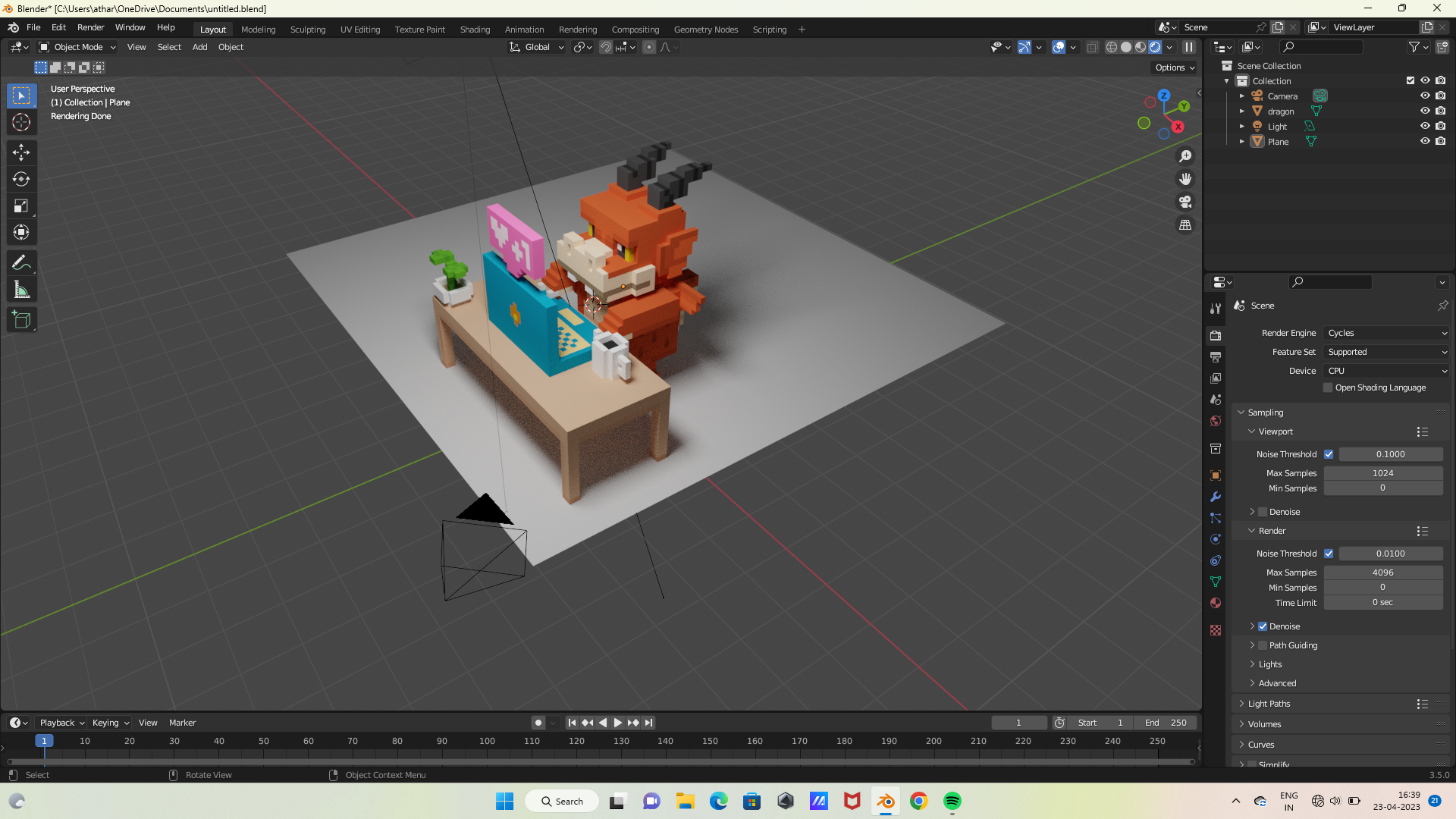
Task: Open the Render menu
Action: (90, 27)
